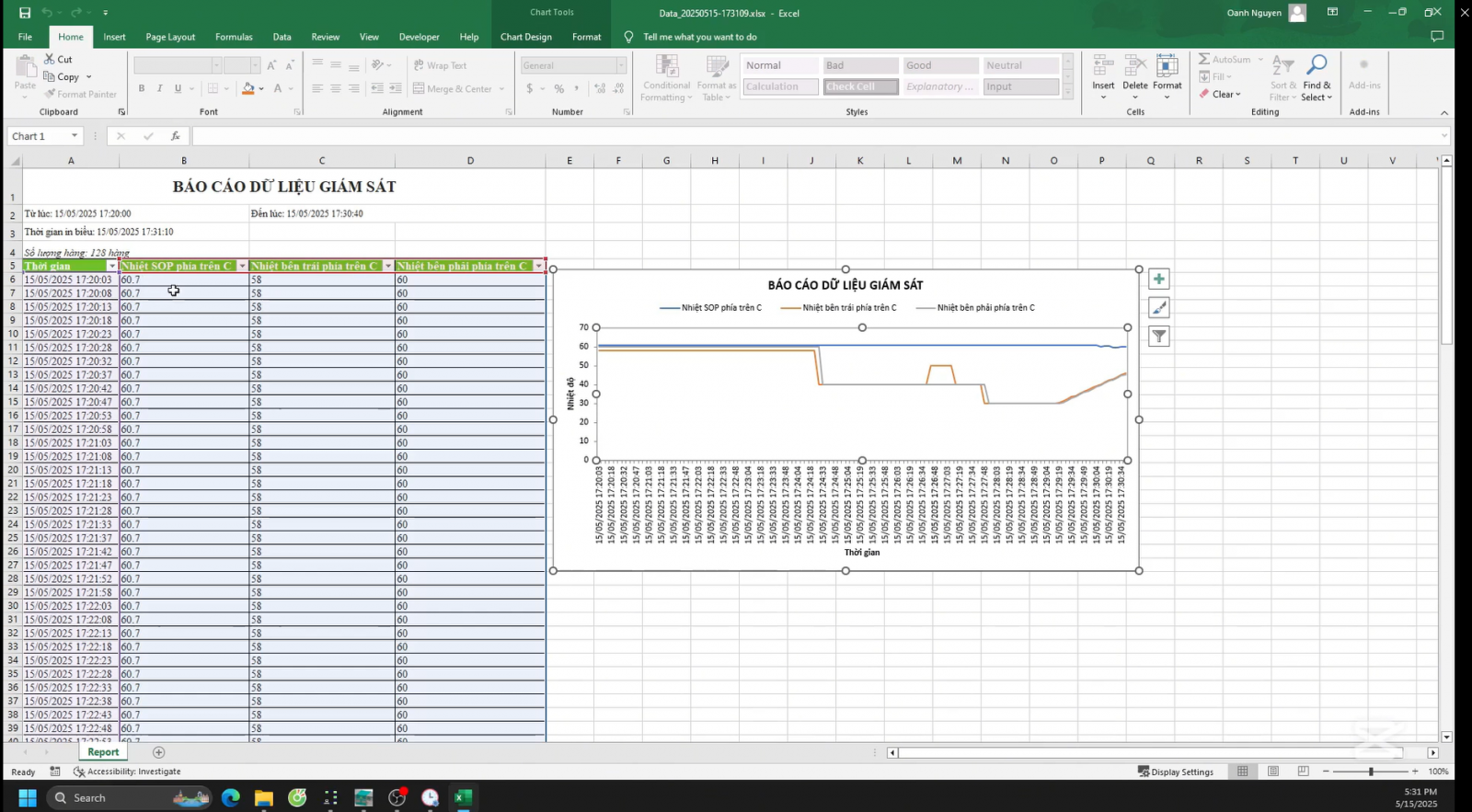
Task: Open the Chart Design tab
Action: click(525, 37)
